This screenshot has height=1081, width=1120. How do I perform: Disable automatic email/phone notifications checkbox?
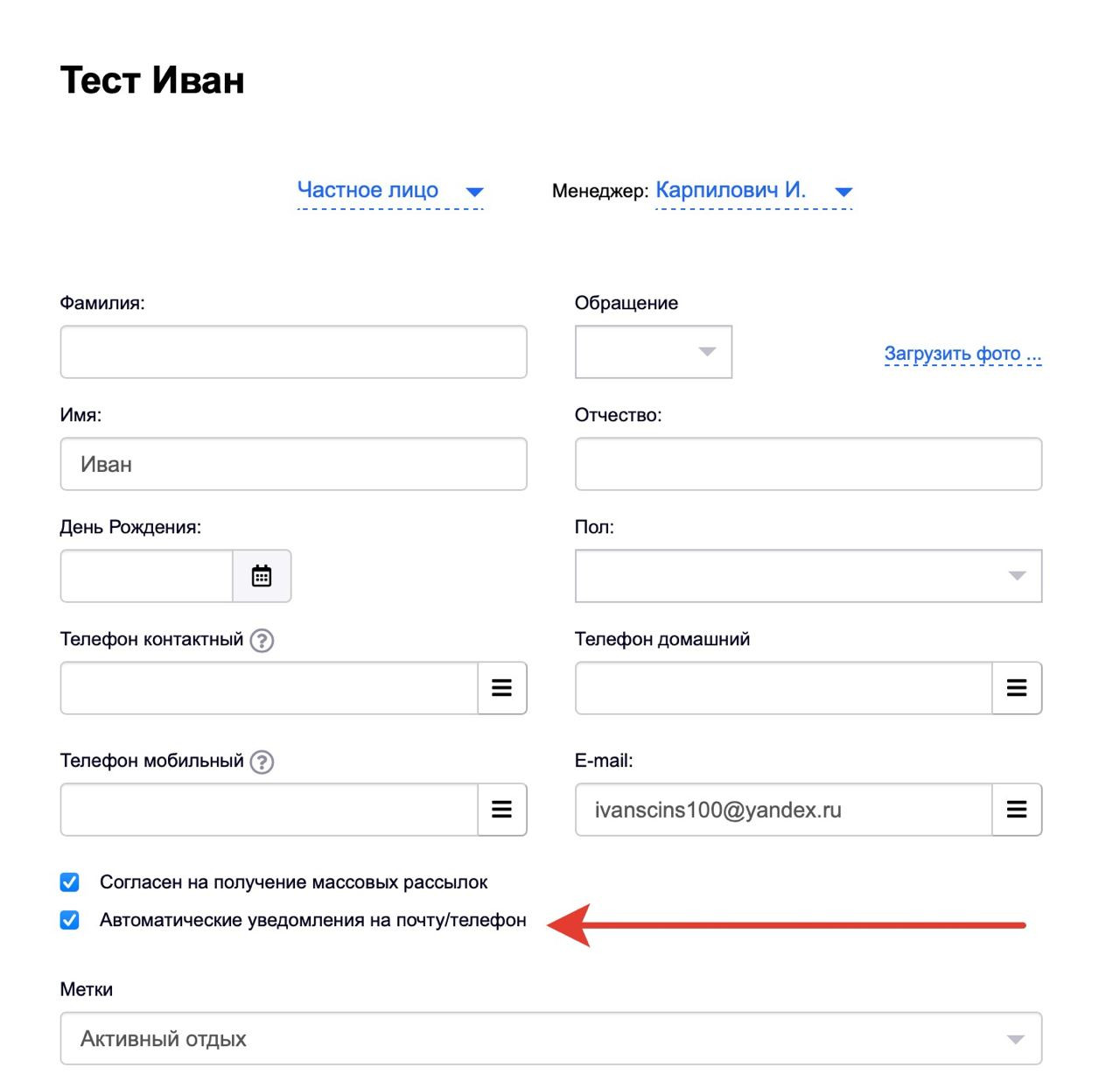[70, 920]
